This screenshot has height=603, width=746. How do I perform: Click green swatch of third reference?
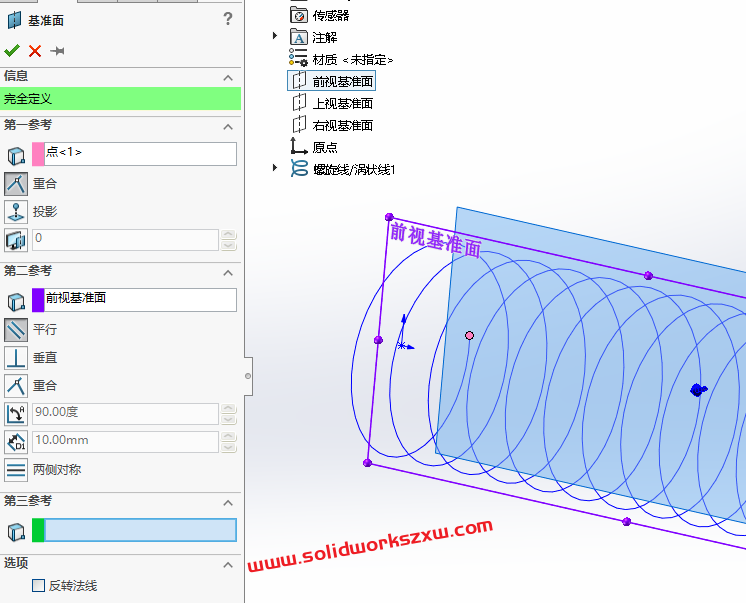[38, 530]
